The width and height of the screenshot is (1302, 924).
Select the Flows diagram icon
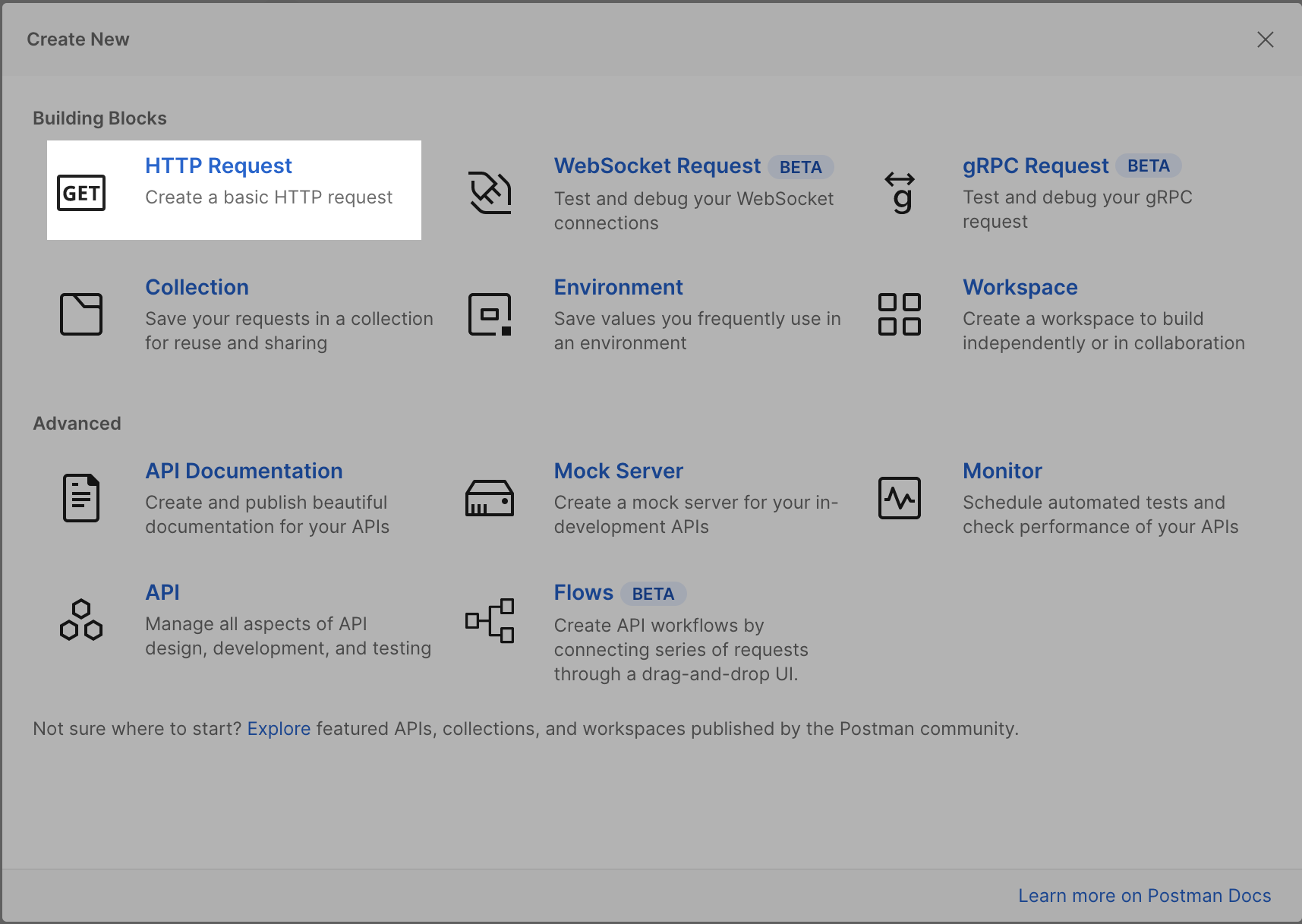(x=490, y=620)
